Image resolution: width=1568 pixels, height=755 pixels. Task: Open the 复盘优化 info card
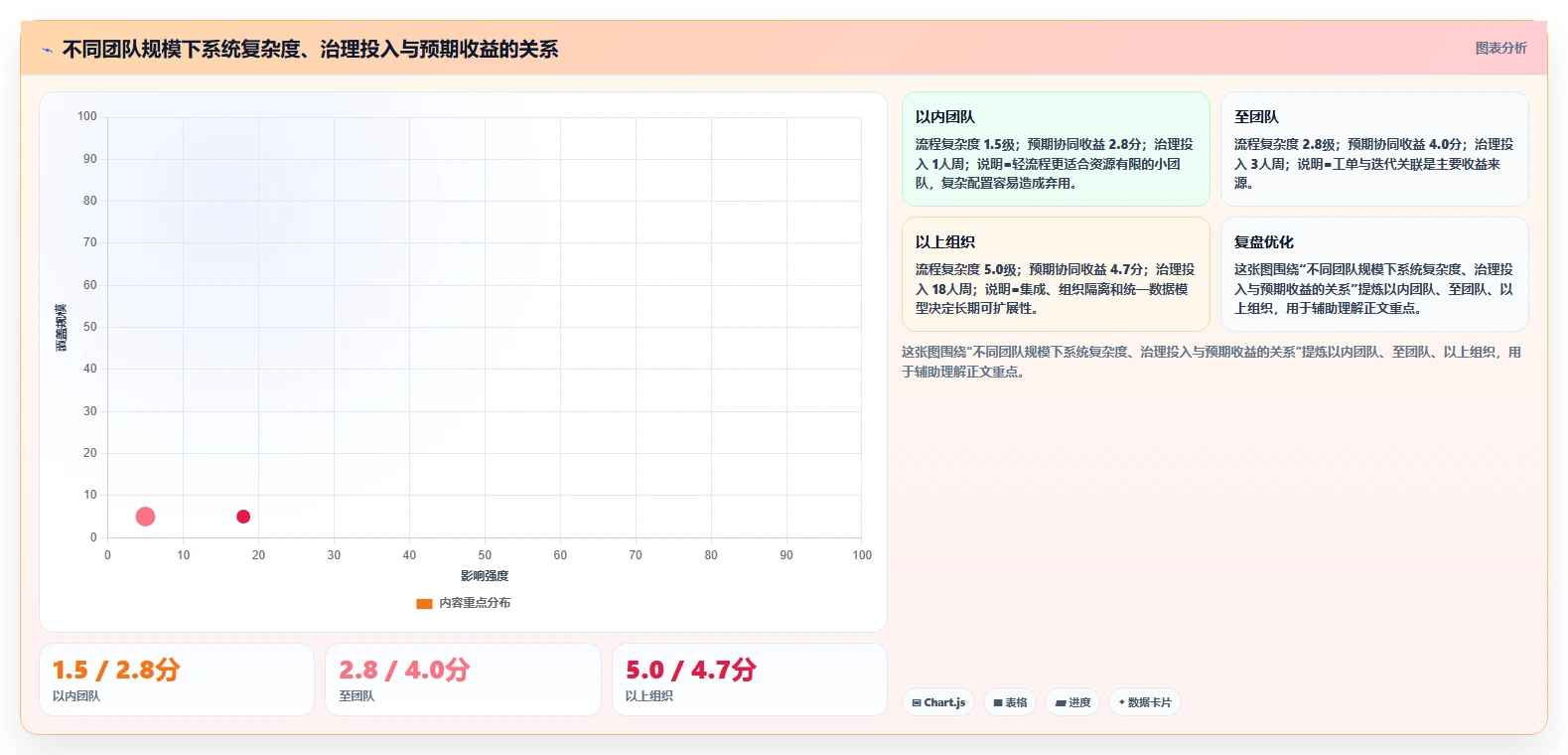1374,274
